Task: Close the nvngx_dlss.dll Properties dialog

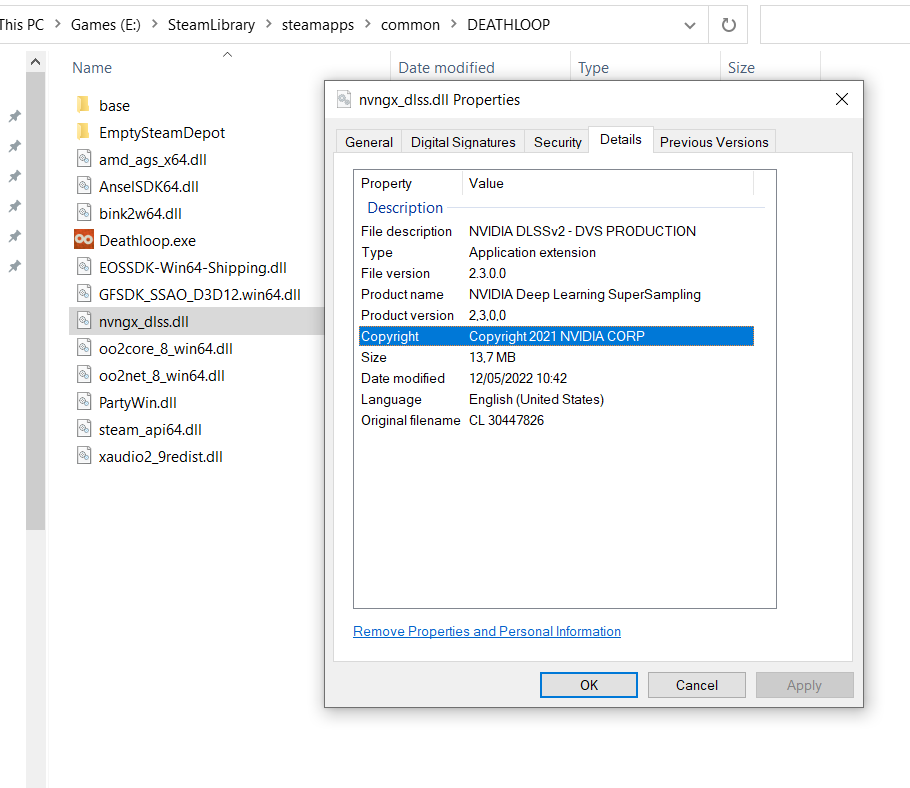Action: (x=842, y=99)
